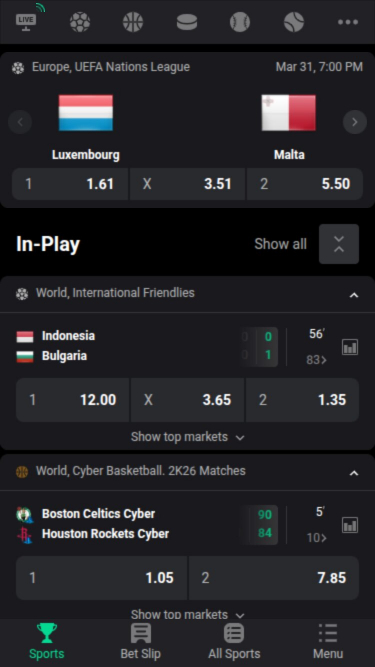The height and width of the screenshot is (667, 375).
Task: Open the Live TV icon in top bar
Action: pos(26,21)
